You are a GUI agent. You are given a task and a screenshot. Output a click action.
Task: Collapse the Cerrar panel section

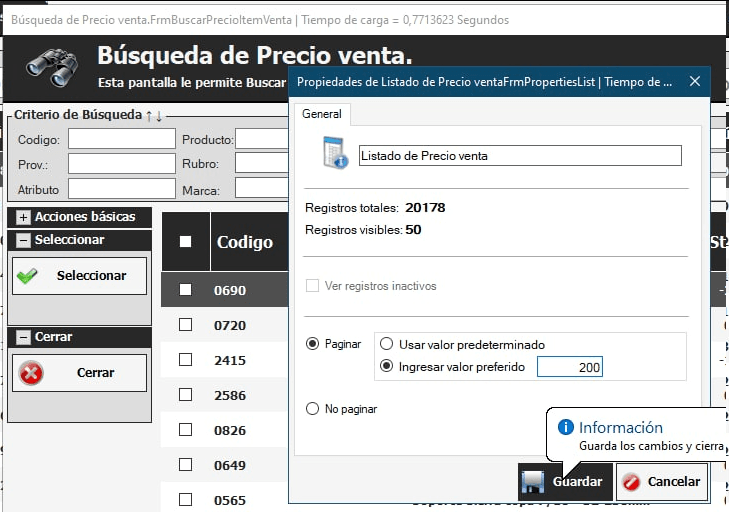tap(23, 337)
